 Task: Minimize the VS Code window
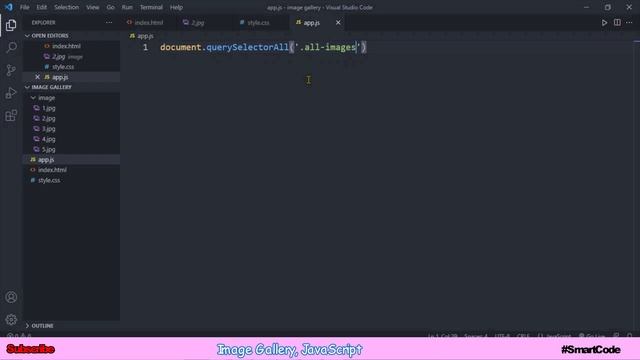[x=587, y=7]
